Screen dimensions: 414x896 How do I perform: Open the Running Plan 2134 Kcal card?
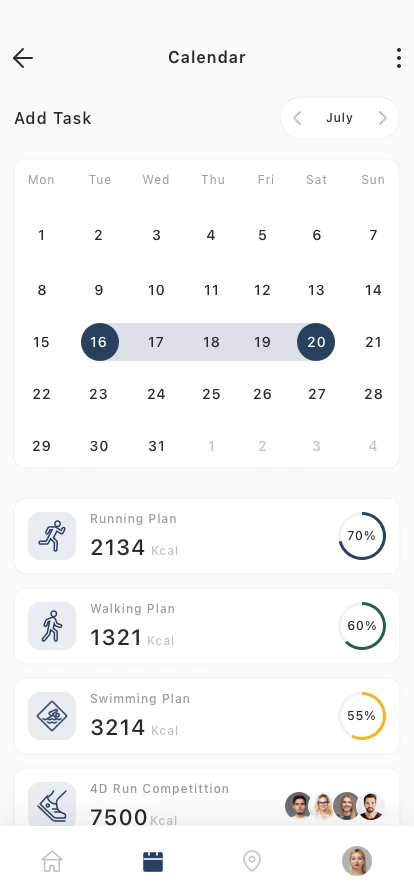coord(207,536)
